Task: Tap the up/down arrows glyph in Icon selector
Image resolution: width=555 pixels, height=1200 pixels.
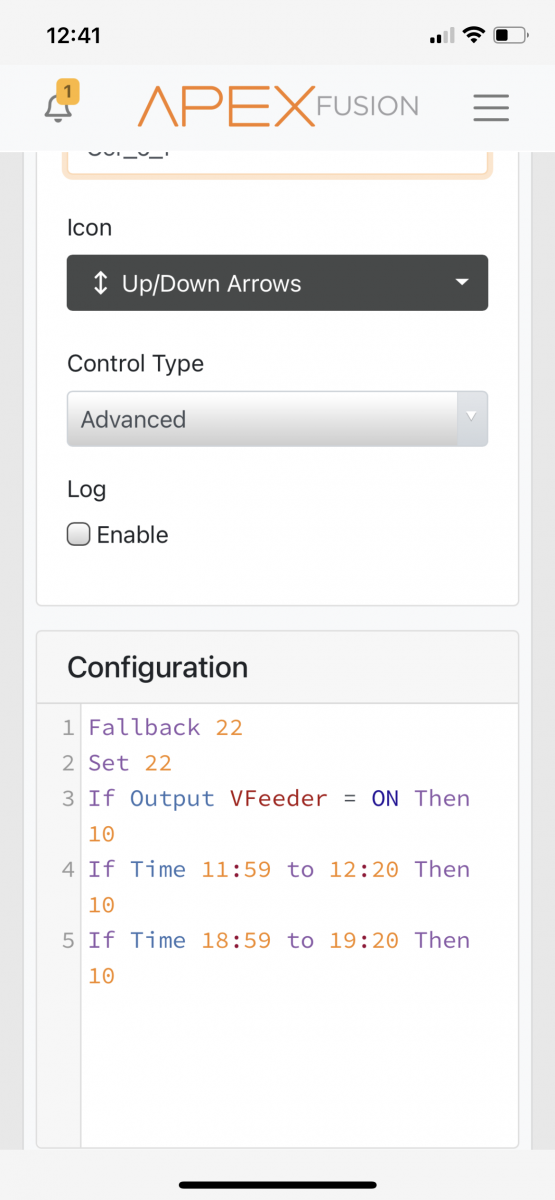Action: click(x=100, y=283)
